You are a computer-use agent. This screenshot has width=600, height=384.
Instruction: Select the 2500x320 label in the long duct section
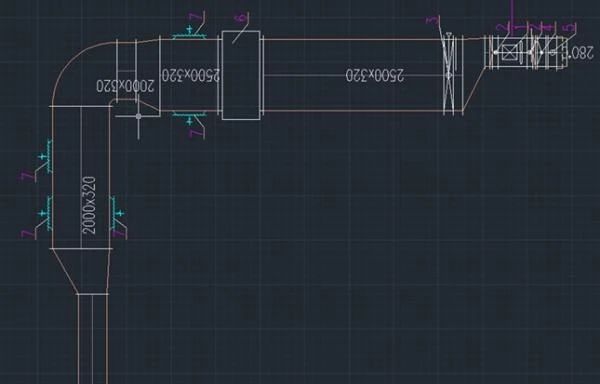(375, 75)
